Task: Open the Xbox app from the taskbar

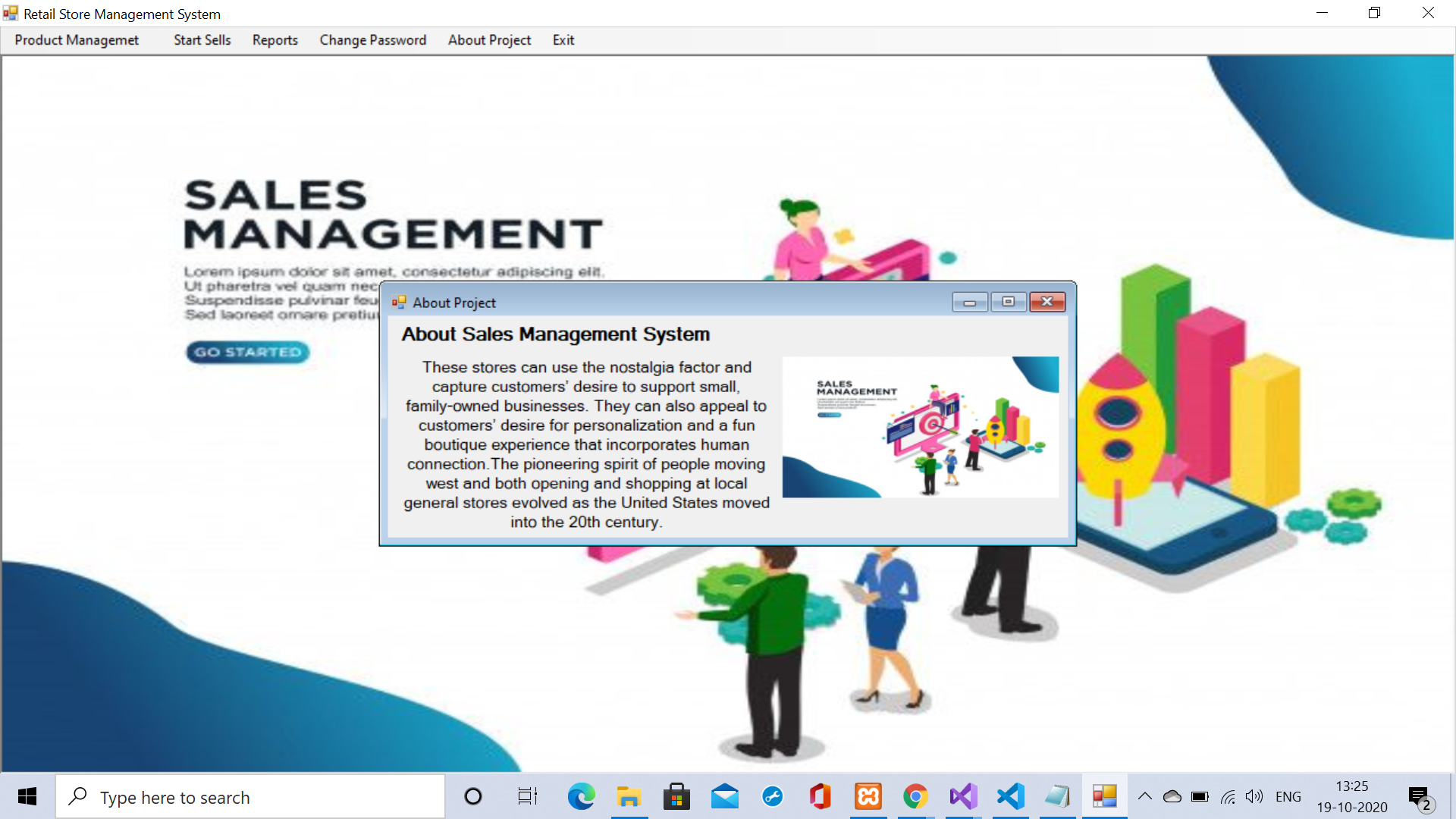Action: coord(867,796)
